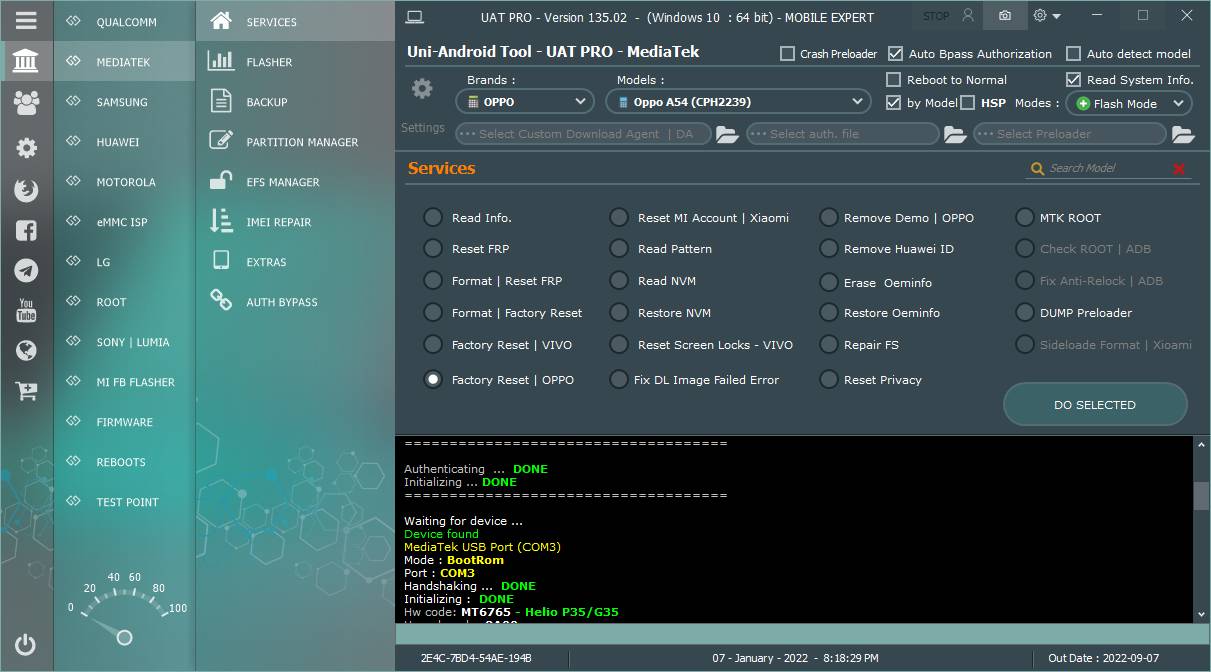Viewport: 1211px width, 672px height.
Task: Open the users group sidebar icon
Action: point(26,102)
